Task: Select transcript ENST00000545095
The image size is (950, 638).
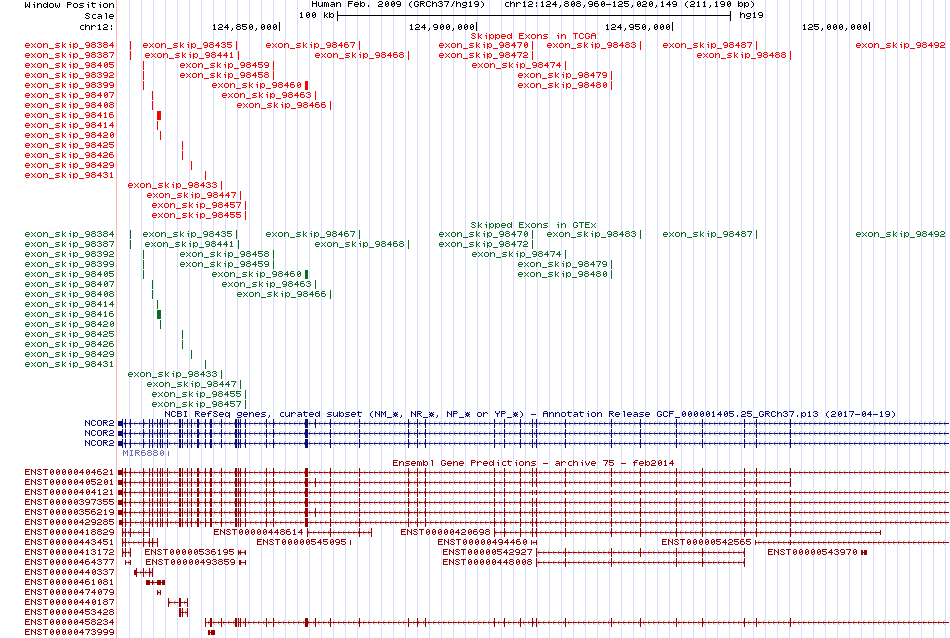Action: click(x=301, y=542)
